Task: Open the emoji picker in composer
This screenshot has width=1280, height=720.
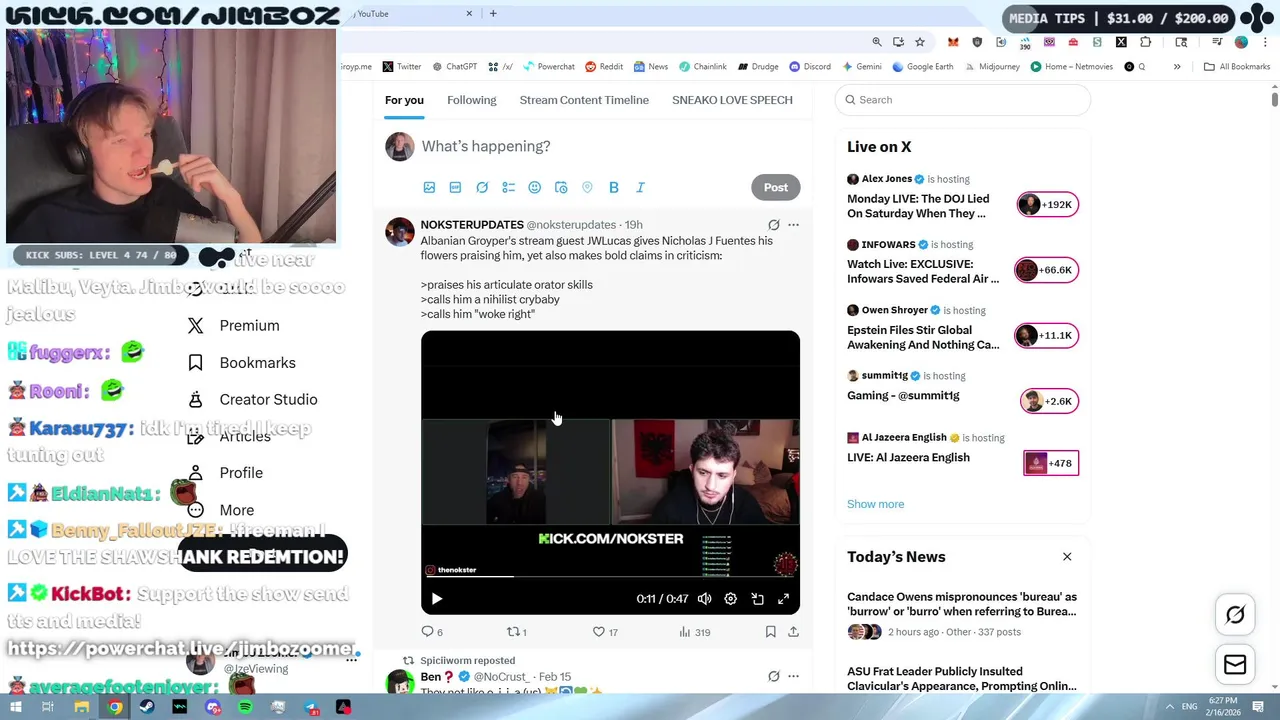Action: click(x=534, y=187)
